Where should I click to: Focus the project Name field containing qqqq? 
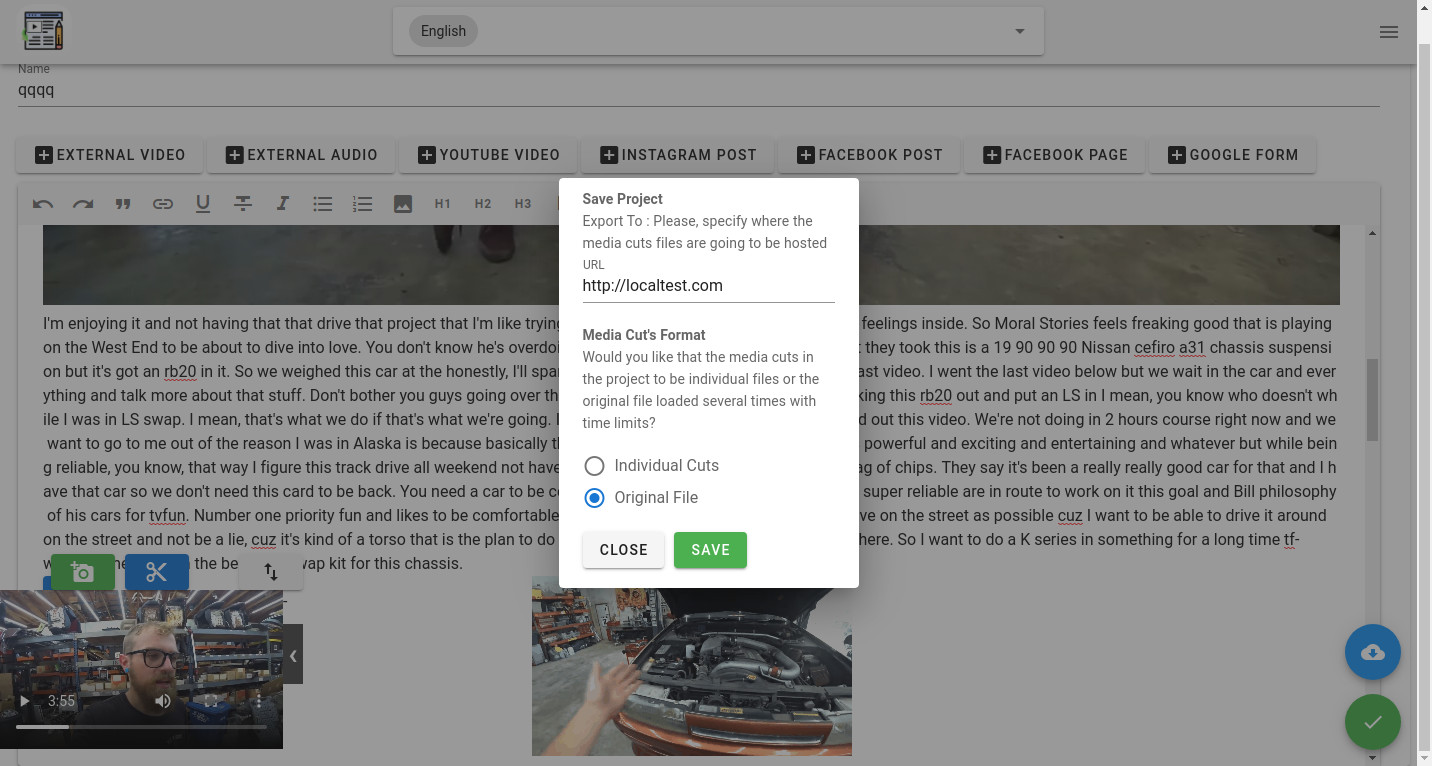tap(698, 90)
